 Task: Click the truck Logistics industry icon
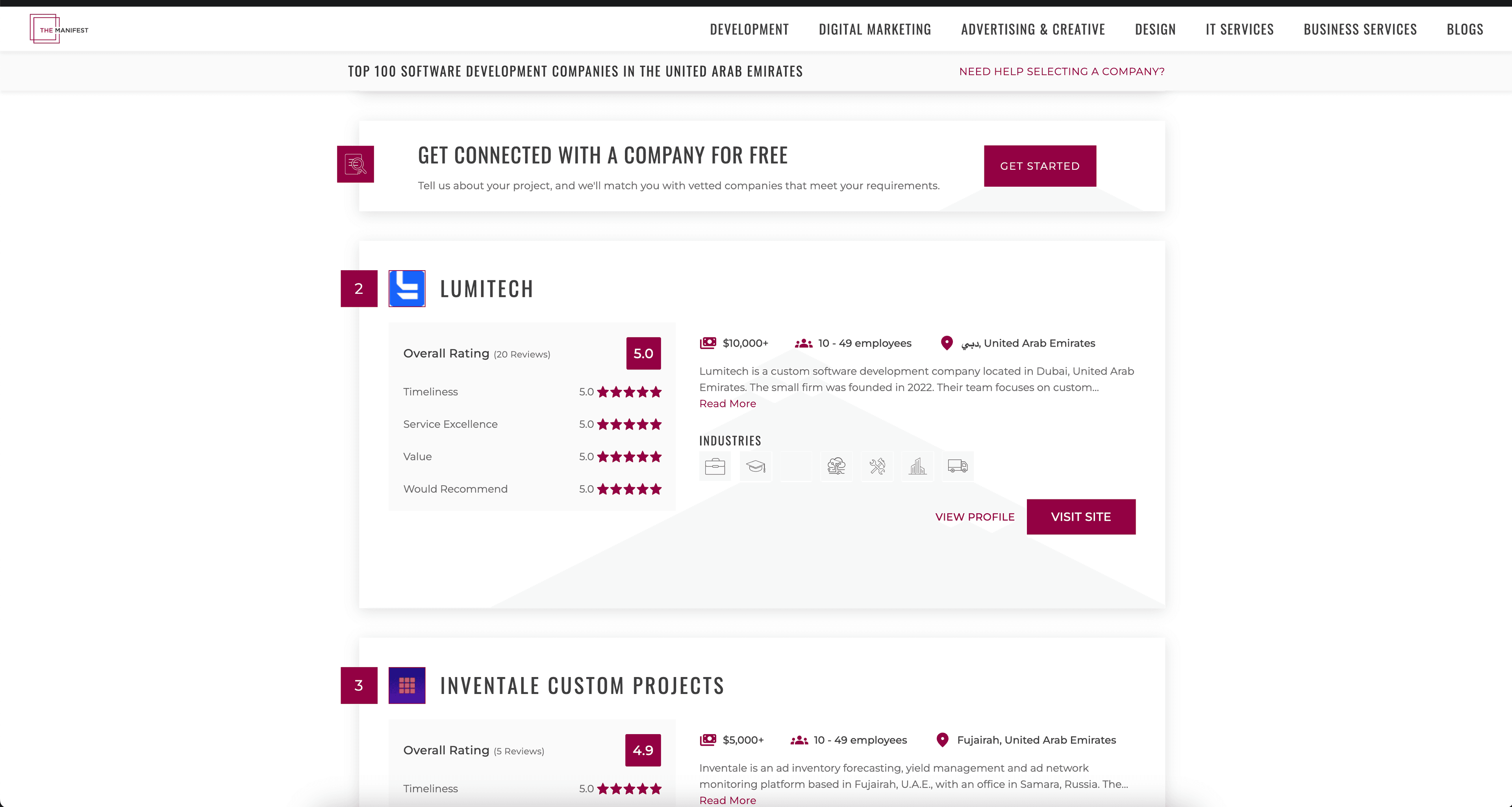957,466
